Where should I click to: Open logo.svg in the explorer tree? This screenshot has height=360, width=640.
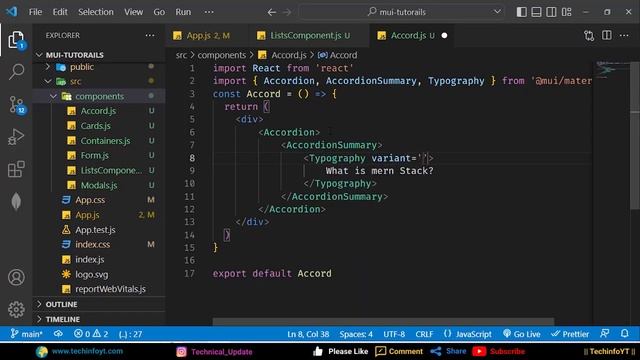click(x=91, y=274)
